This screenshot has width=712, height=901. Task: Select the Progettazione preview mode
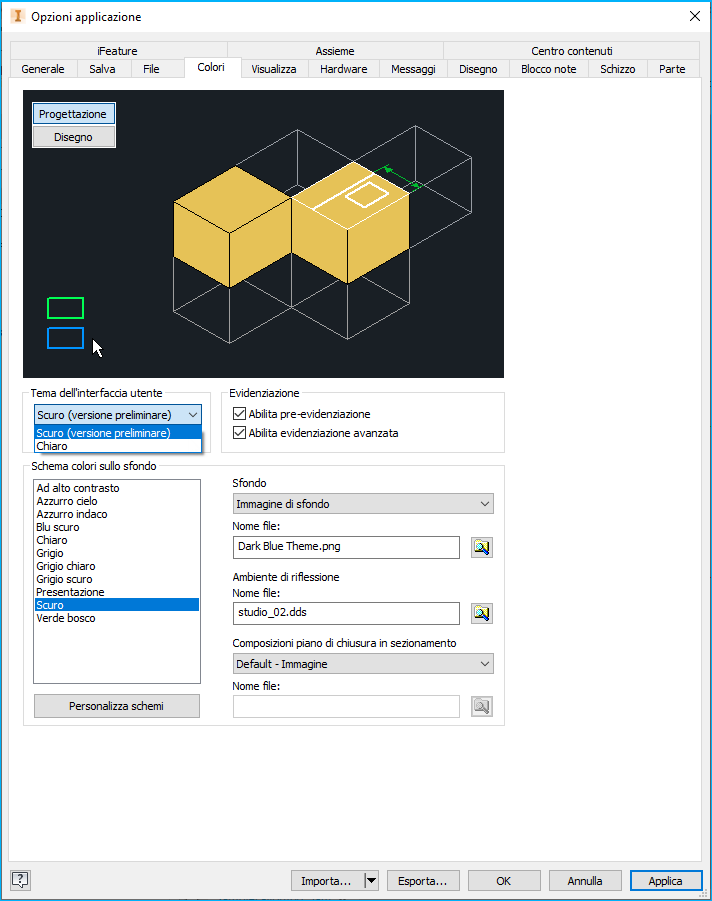pyautogui.click(x=73, y=114)
